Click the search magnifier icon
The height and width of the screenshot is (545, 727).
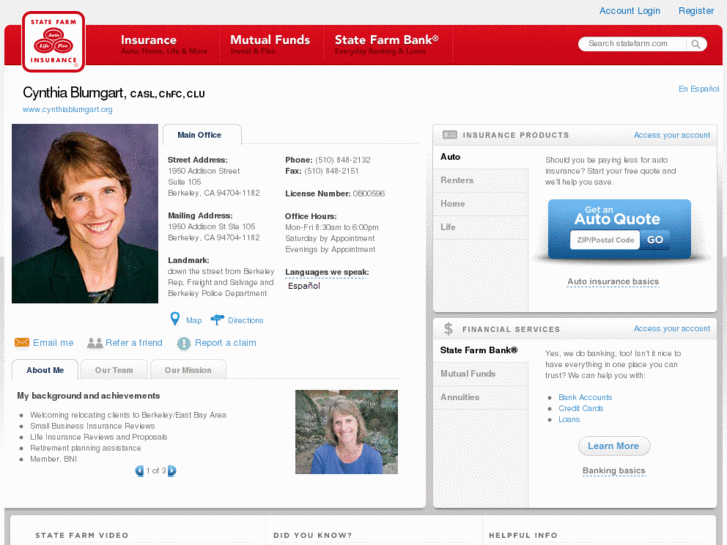[695, 44]
